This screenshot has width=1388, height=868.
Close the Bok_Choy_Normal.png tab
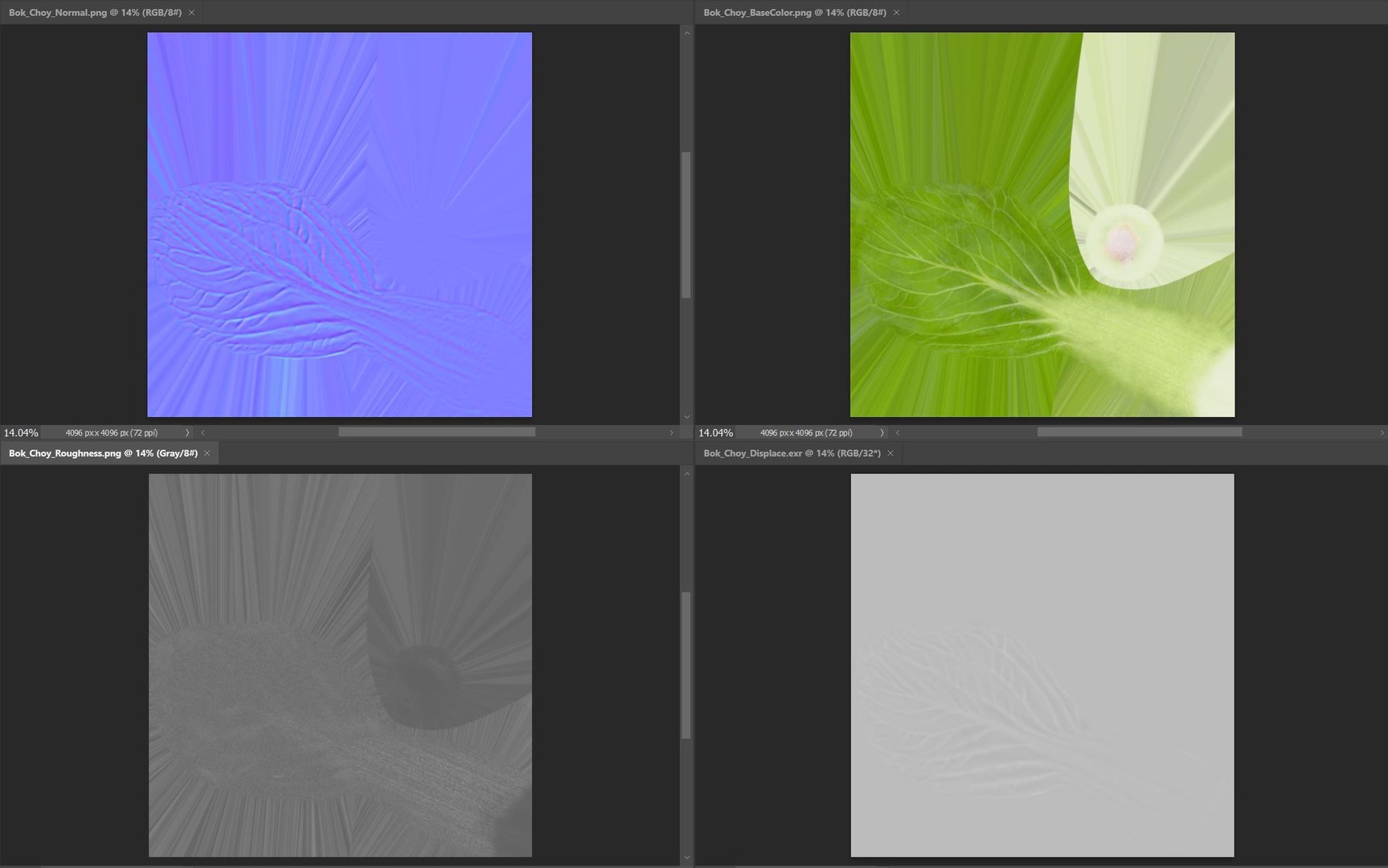pyautogui.click(x=192, y=13)
